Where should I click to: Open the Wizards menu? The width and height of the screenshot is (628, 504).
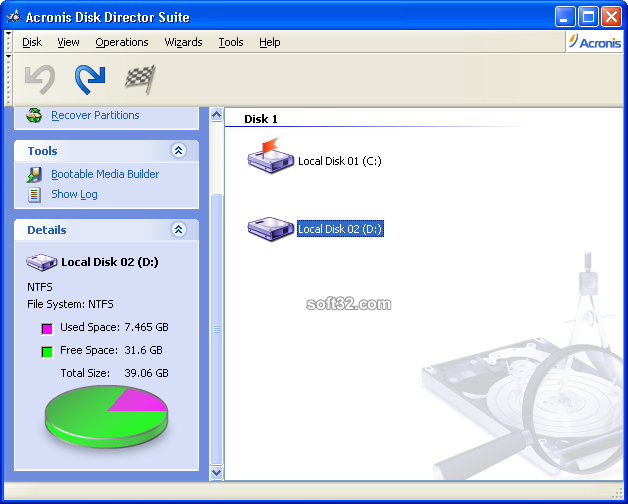[x=183, y=42]
